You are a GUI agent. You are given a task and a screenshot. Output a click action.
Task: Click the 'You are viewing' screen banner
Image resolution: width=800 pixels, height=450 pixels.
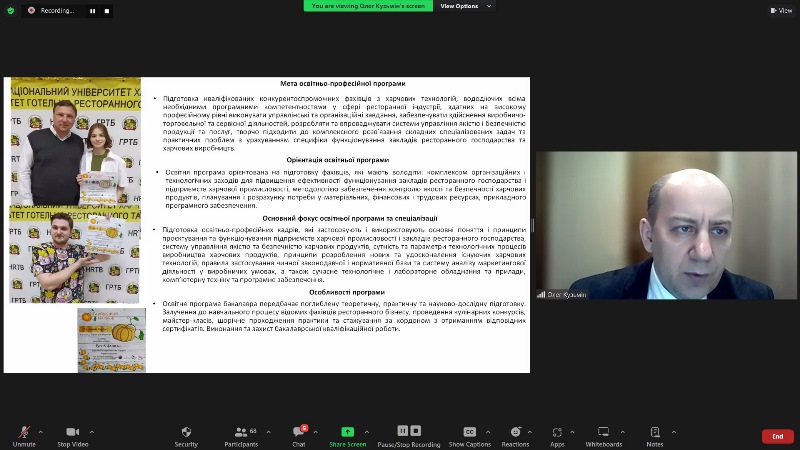368,6
